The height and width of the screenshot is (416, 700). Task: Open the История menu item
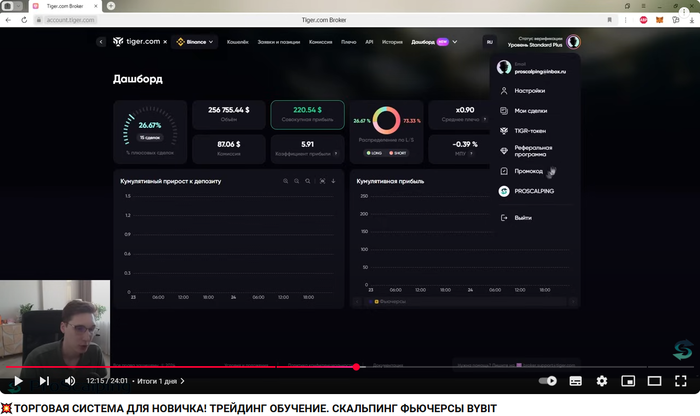(392, 42)
